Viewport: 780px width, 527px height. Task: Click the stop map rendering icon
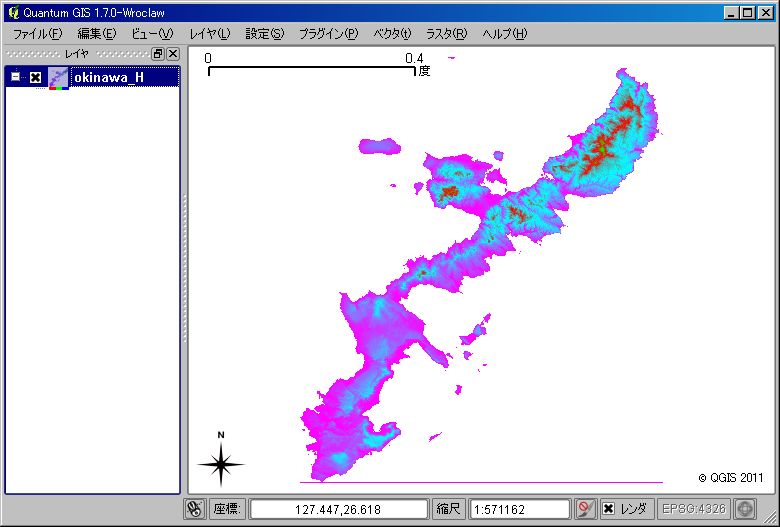(x=585, y=509)
